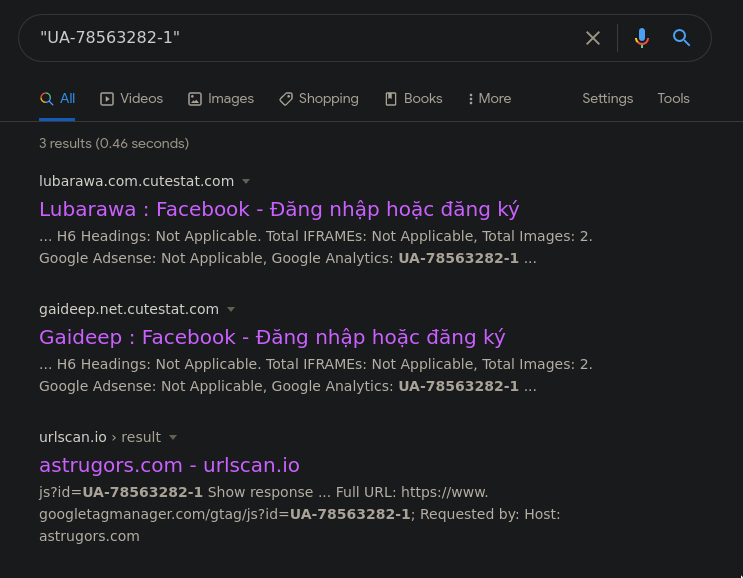Expand the More menu

click(489, 99)
